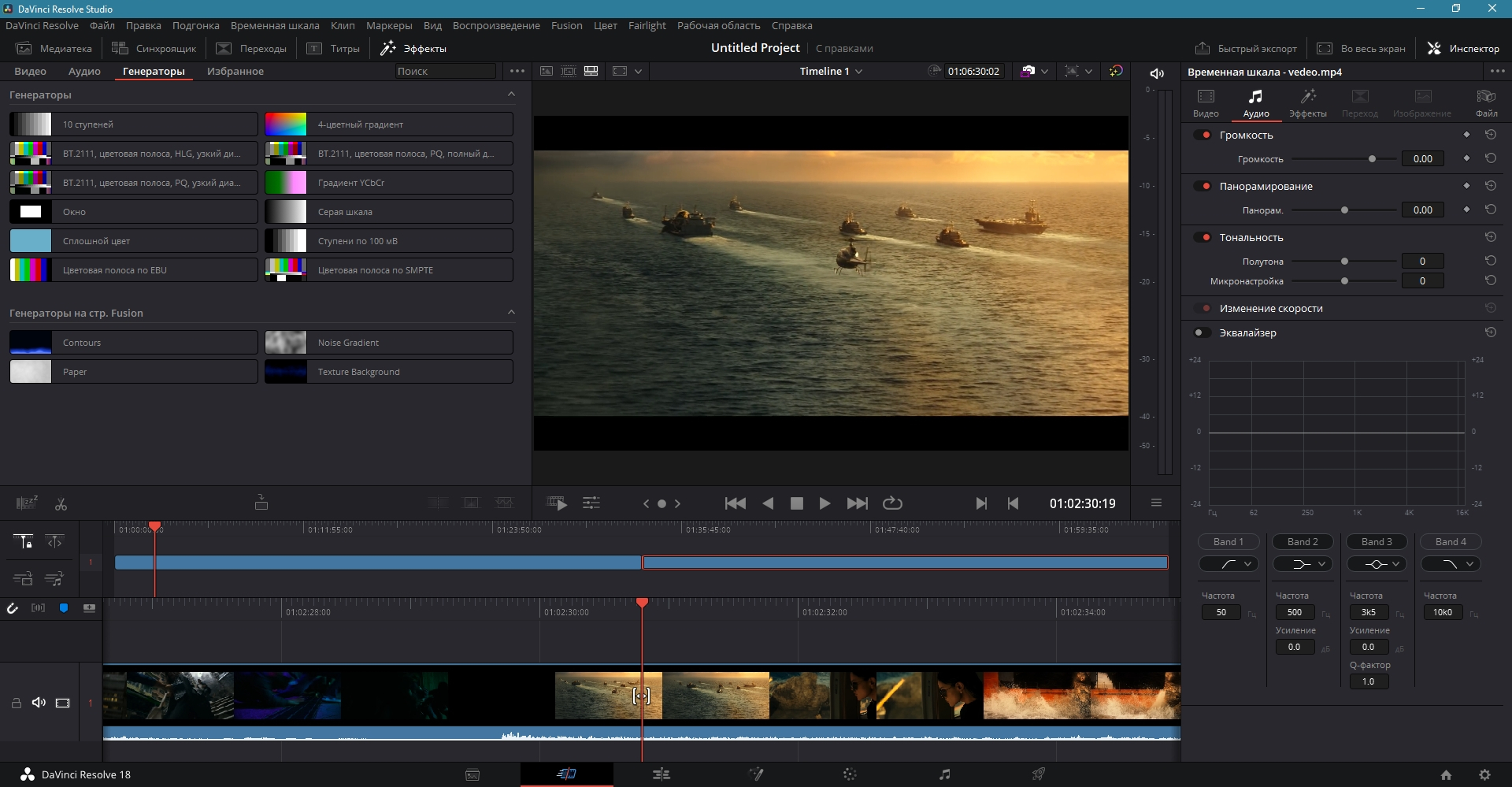
Task: Select the Аудио tab in effects panel
Action: point(84,71)
